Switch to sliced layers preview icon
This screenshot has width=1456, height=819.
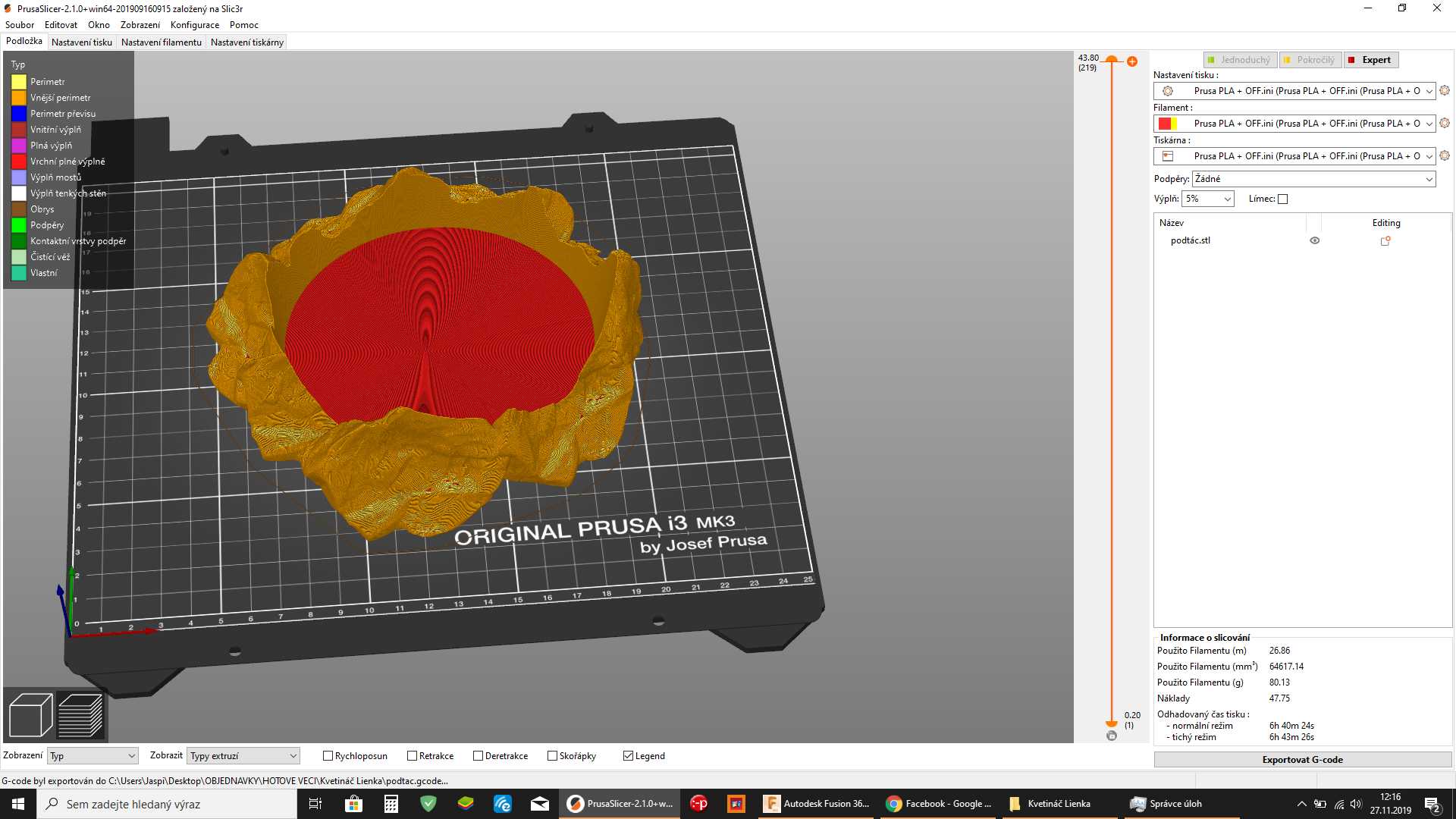pos(80,715)
